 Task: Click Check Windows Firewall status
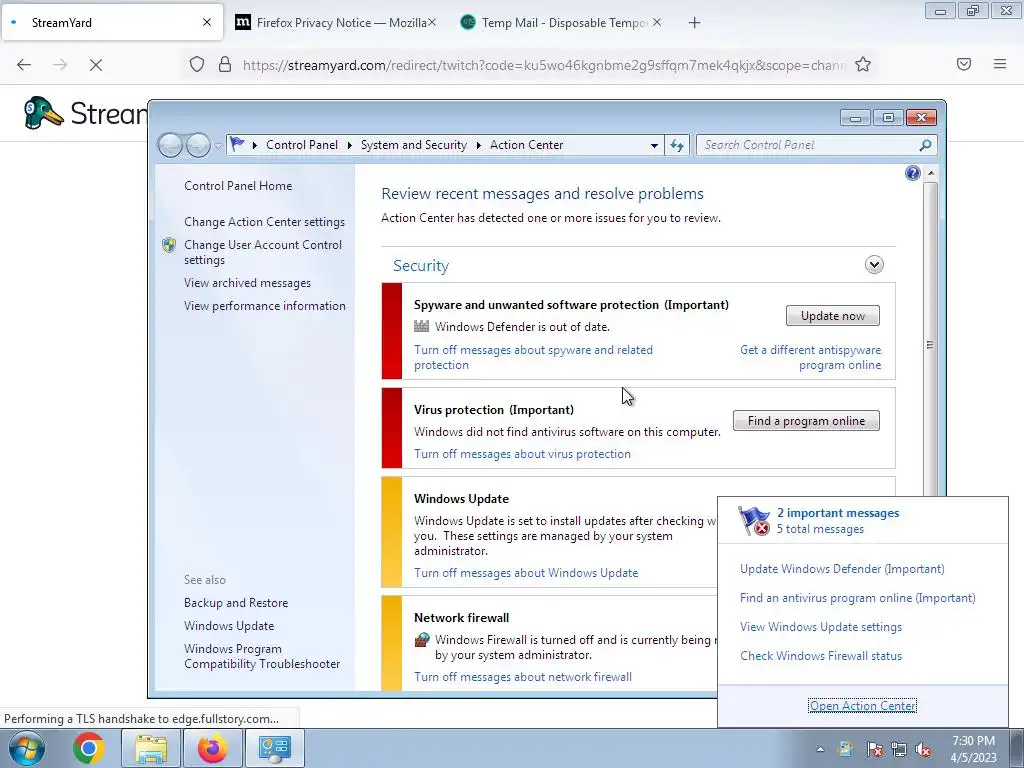click(820, 656)
